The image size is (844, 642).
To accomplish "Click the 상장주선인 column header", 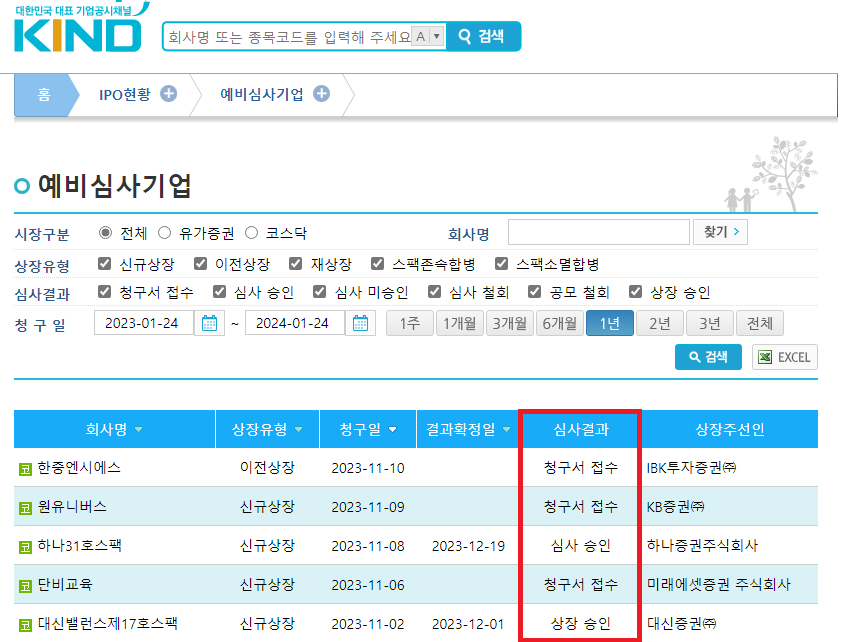I will coord(730,429).
